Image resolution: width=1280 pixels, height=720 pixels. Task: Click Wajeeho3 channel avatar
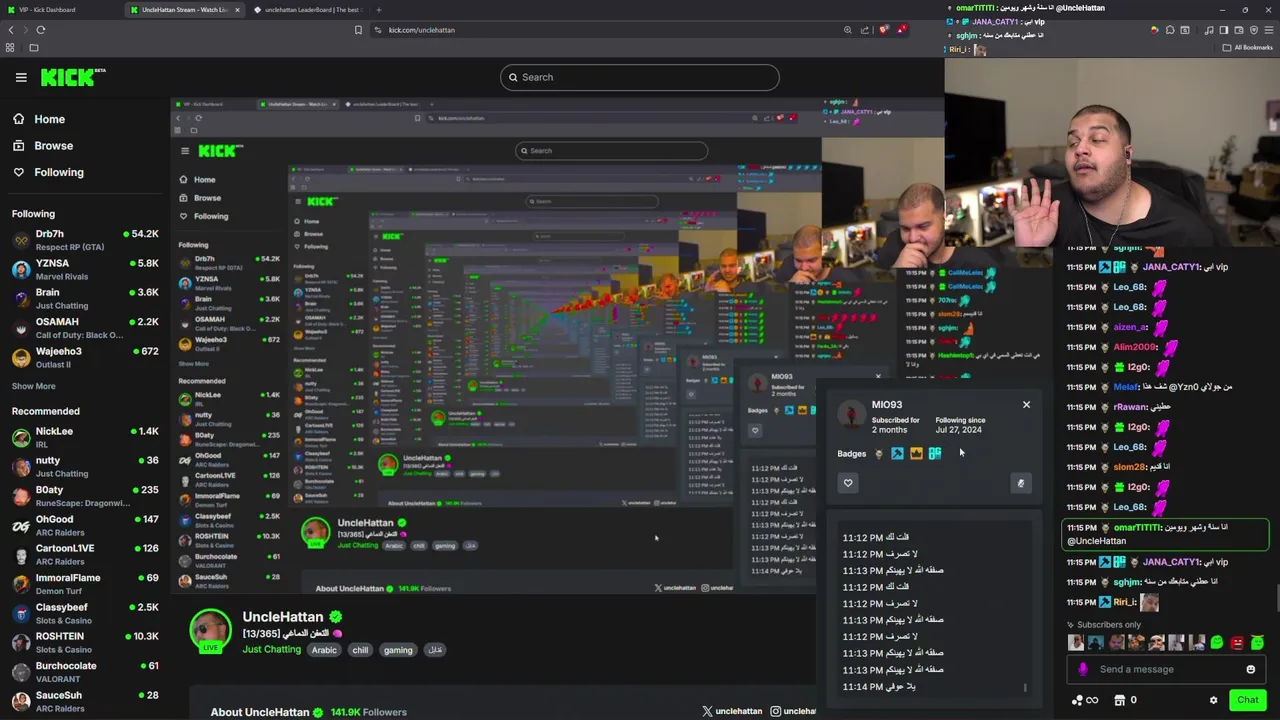coord(21,358)
